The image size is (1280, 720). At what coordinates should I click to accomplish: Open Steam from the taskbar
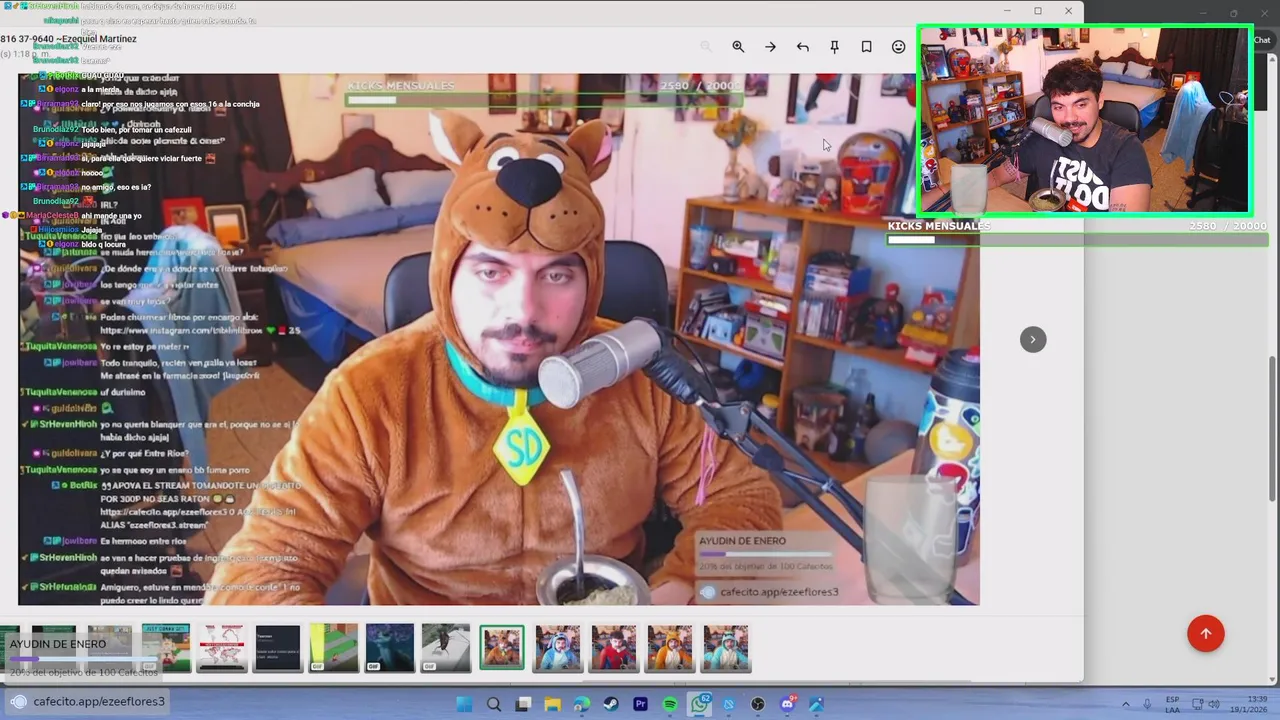611,704
